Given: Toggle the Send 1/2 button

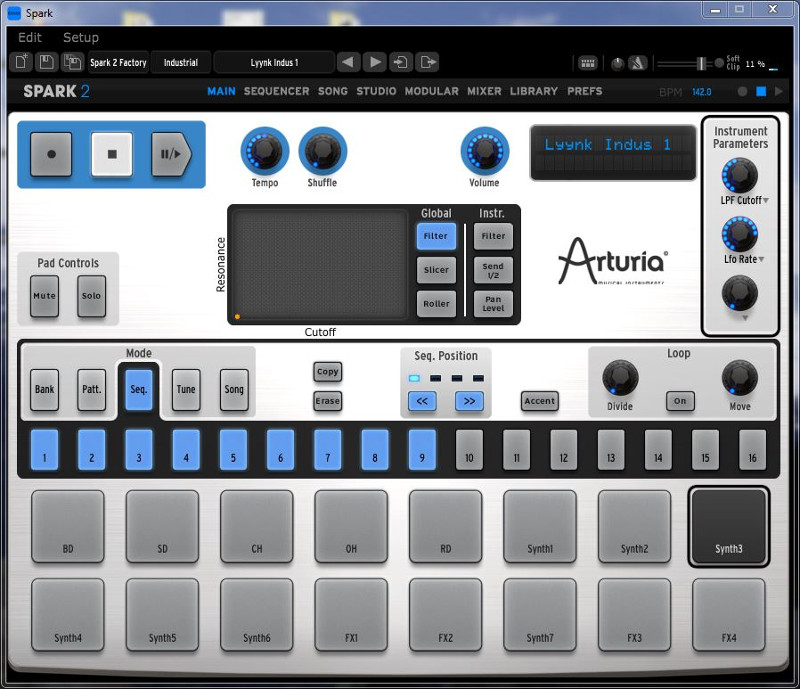Looking at the screenshot, I should pos(493,270).
